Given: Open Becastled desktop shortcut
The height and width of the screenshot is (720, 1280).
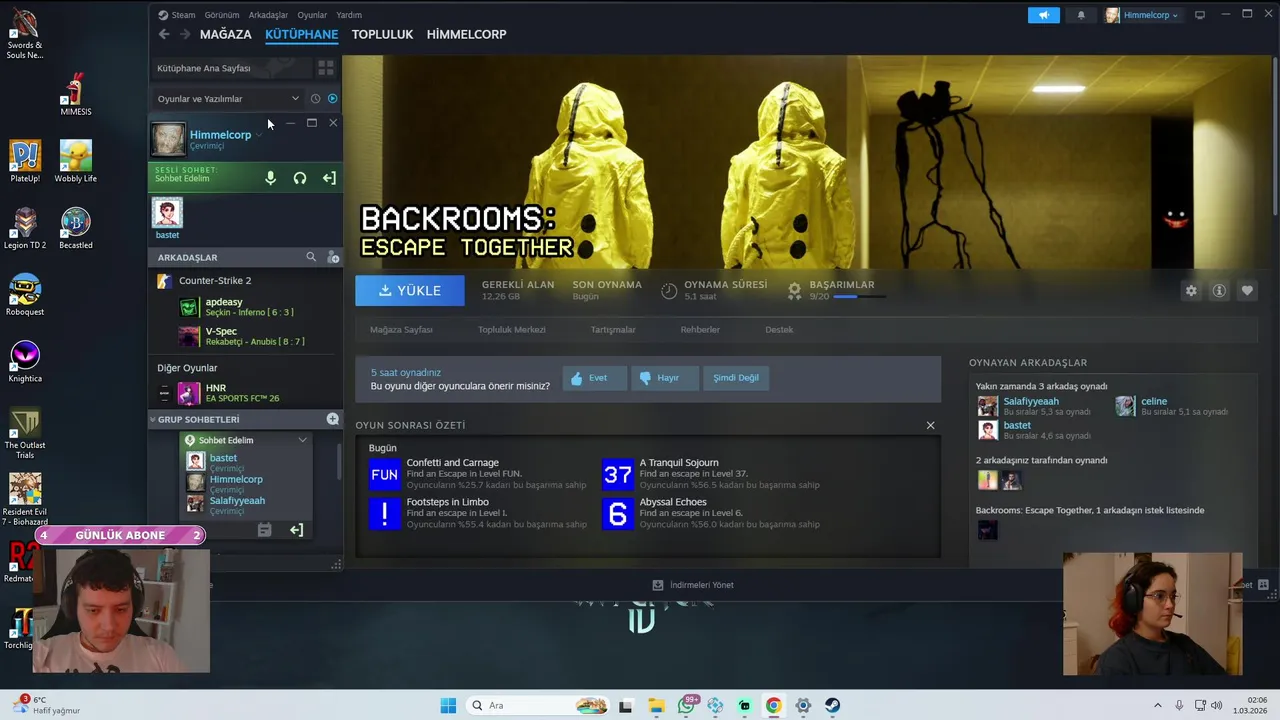Looking at the screenshot, I should [x=76, y=228].
